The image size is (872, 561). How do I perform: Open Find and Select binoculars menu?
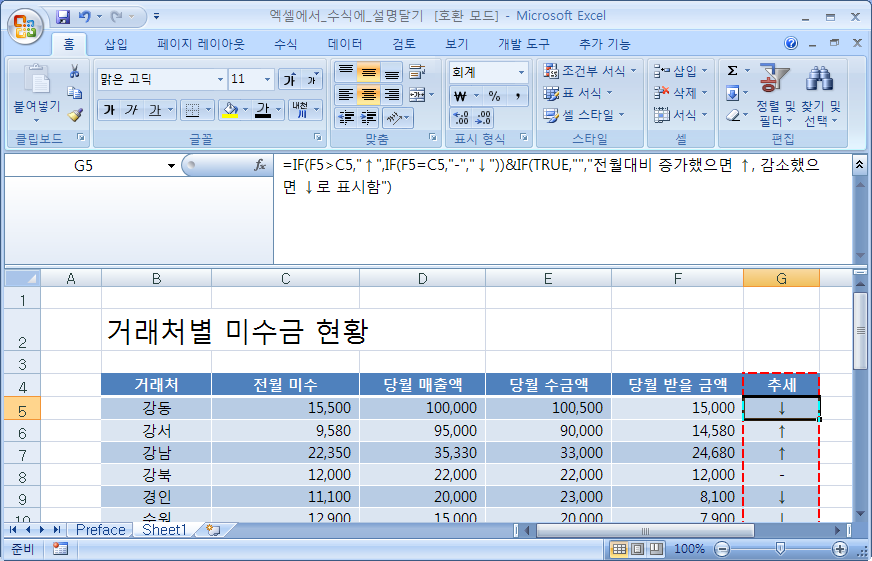820,95
